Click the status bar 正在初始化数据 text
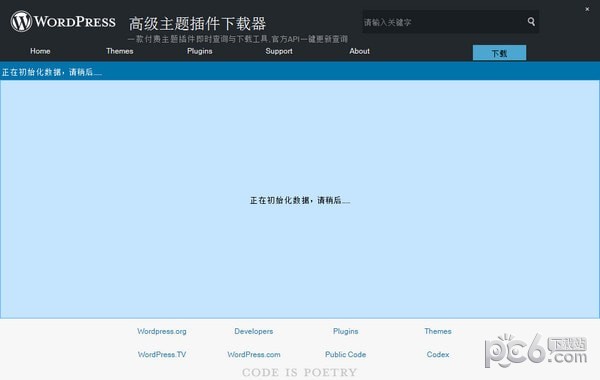Screen dimensions: 600x380 [x=52, y=72]
